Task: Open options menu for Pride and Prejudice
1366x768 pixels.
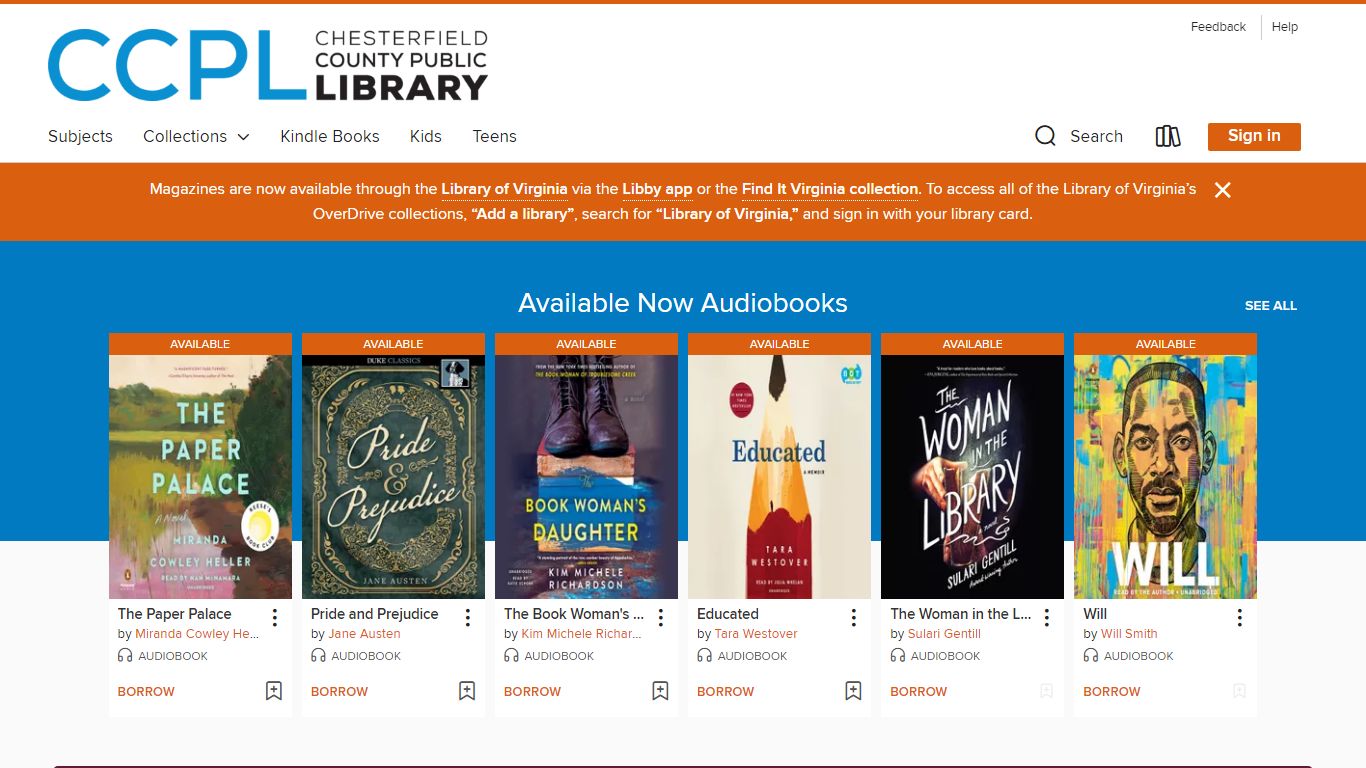Action: (467, 618)
